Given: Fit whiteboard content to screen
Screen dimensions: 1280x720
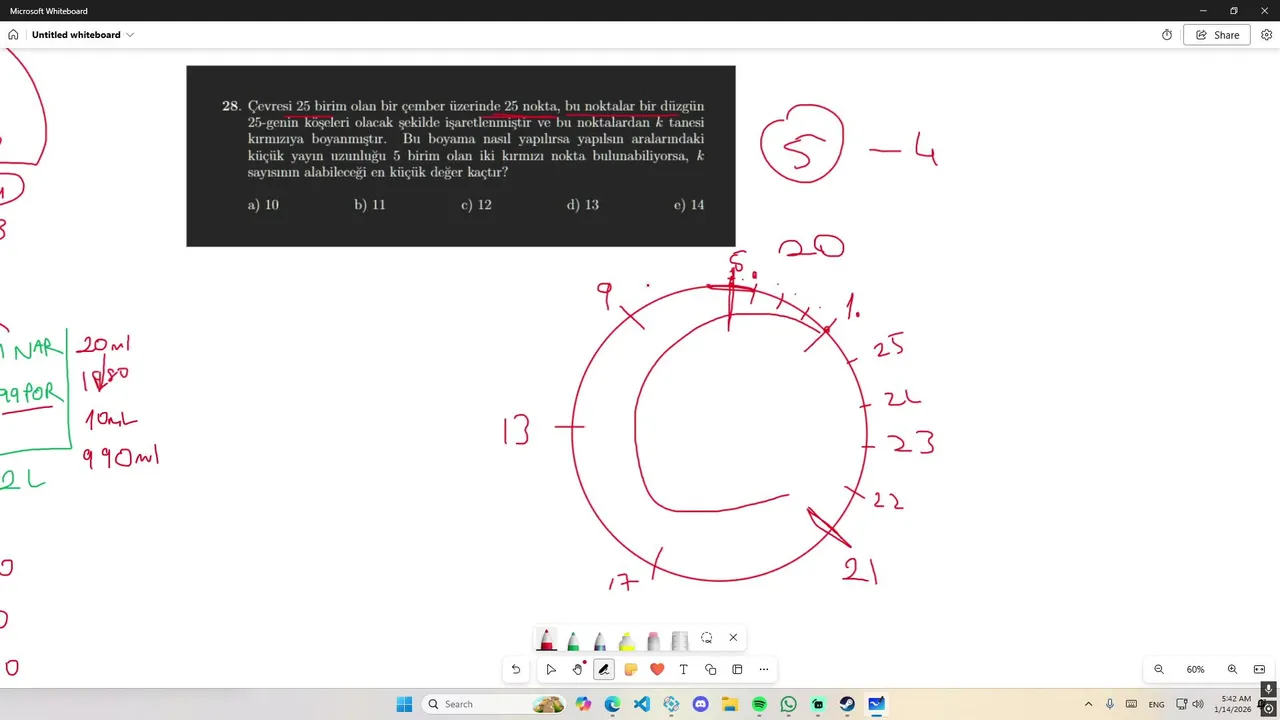Looking at the screenshot, I should coord(1259,670).
